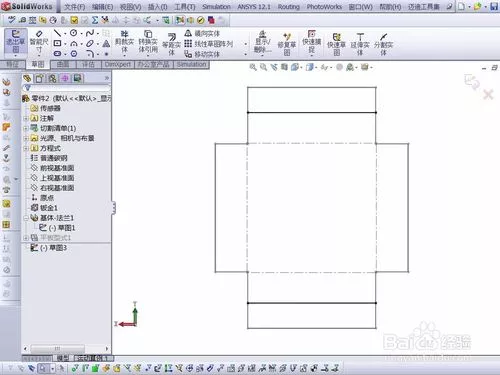
Task: Open the ConfigurationManager tab icon
Action: click(x=52, y=78)
